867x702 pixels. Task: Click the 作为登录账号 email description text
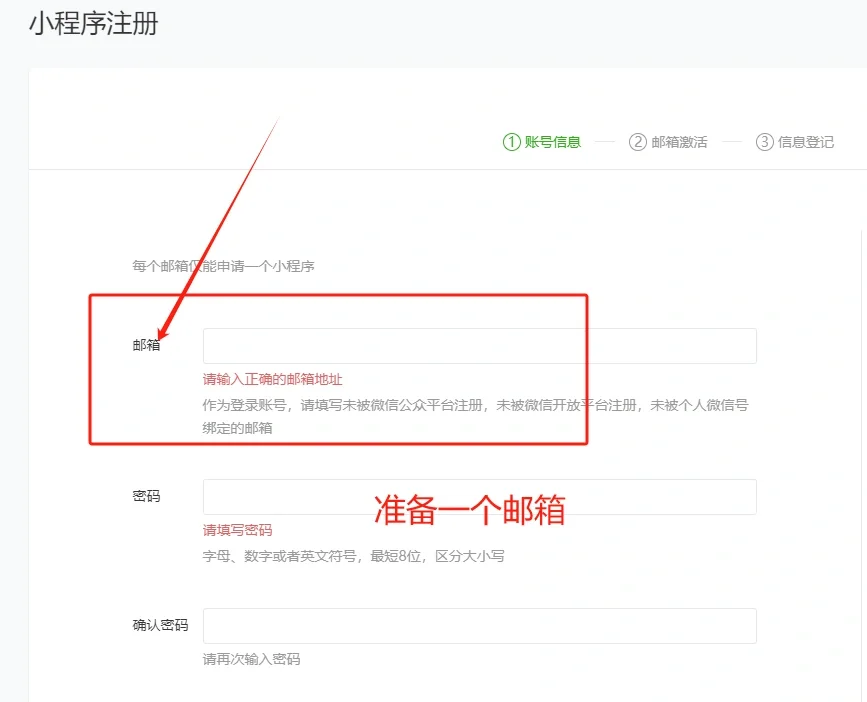click(475, 405)
